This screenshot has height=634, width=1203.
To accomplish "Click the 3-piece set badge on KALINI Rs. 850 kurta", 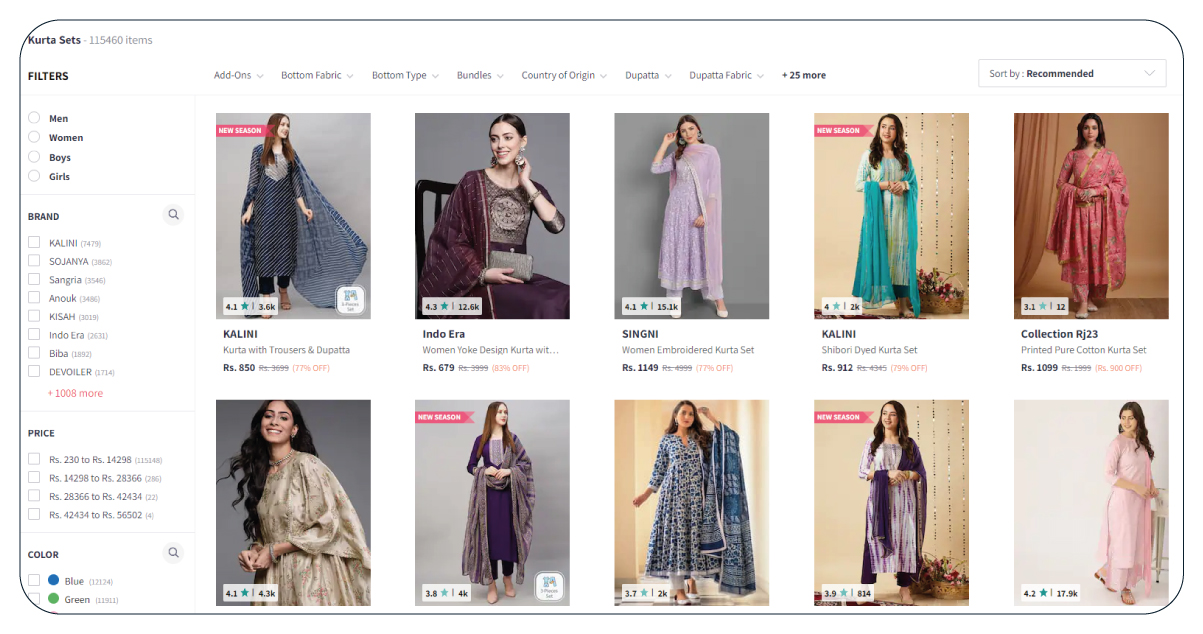I will click(350, 299).
